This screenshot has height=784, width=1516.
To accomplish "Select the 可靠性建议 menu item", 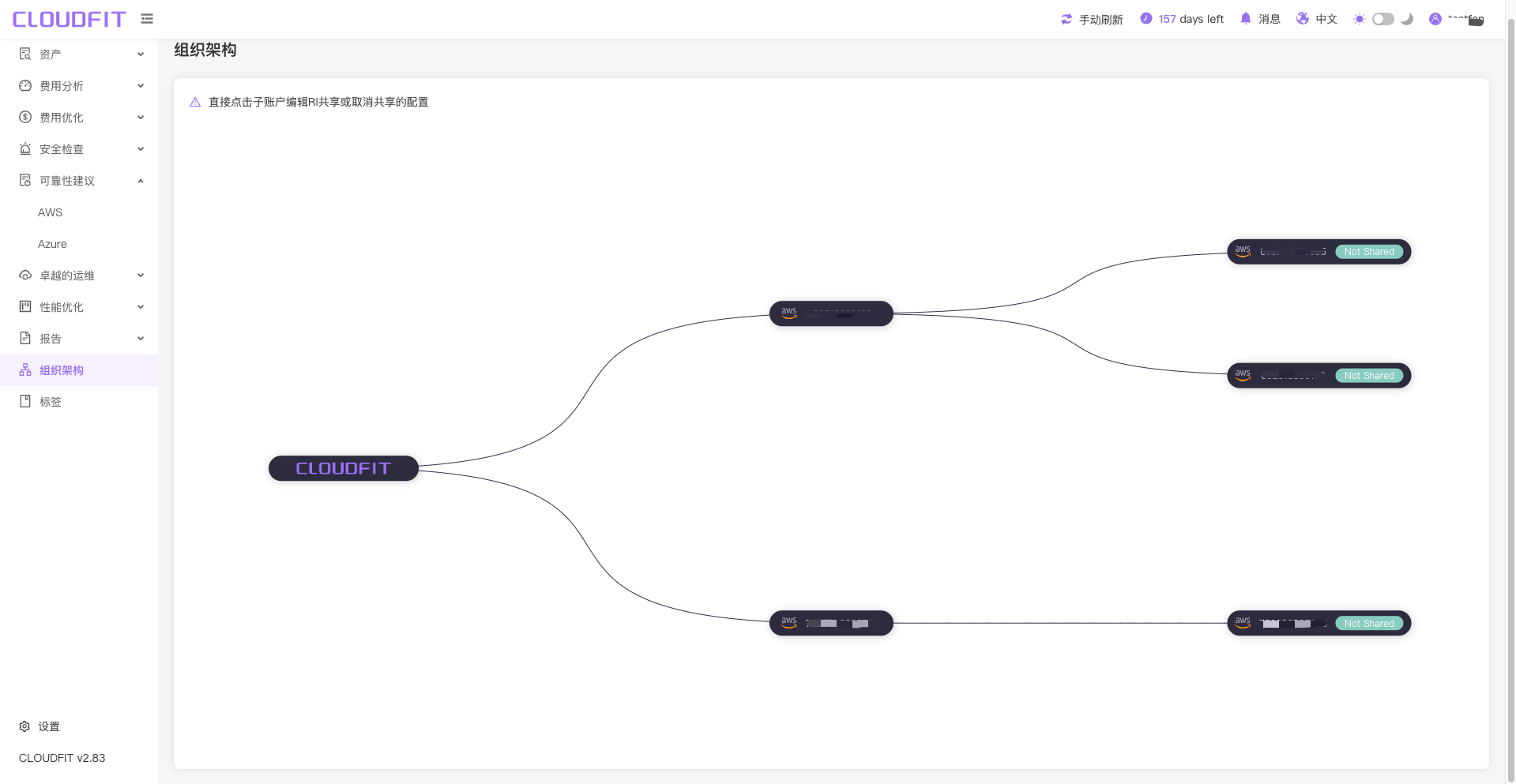I will point(67,181).
